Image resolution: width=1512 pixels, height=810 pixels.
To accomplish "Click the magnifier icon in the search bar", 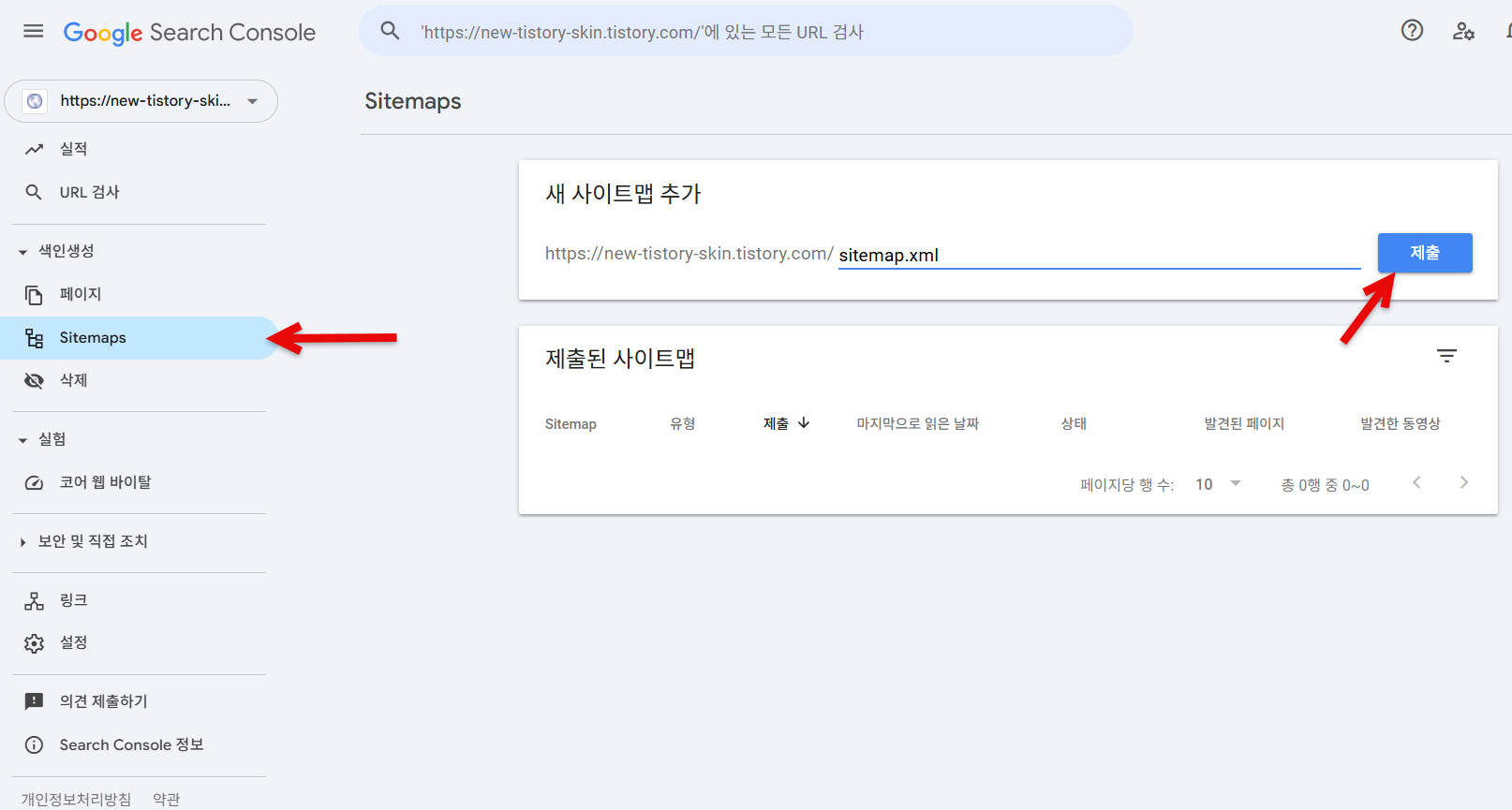I will point(390,31).
